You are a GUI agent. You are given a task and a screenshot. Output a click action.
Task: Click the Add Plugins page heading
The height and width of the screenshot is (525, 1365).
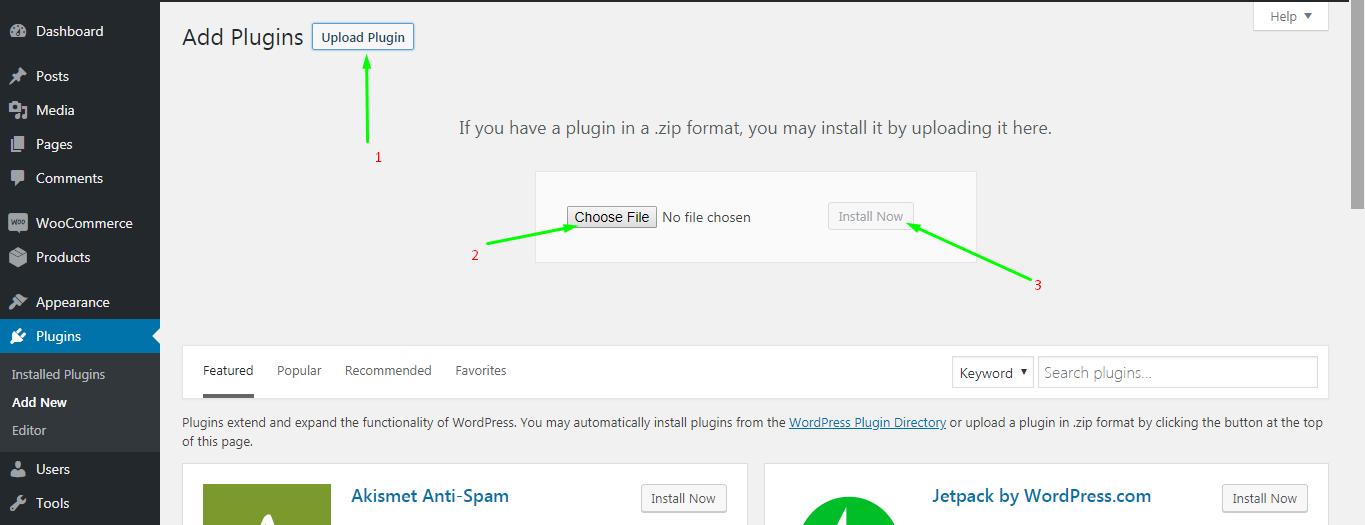click(x=243, y=38)
